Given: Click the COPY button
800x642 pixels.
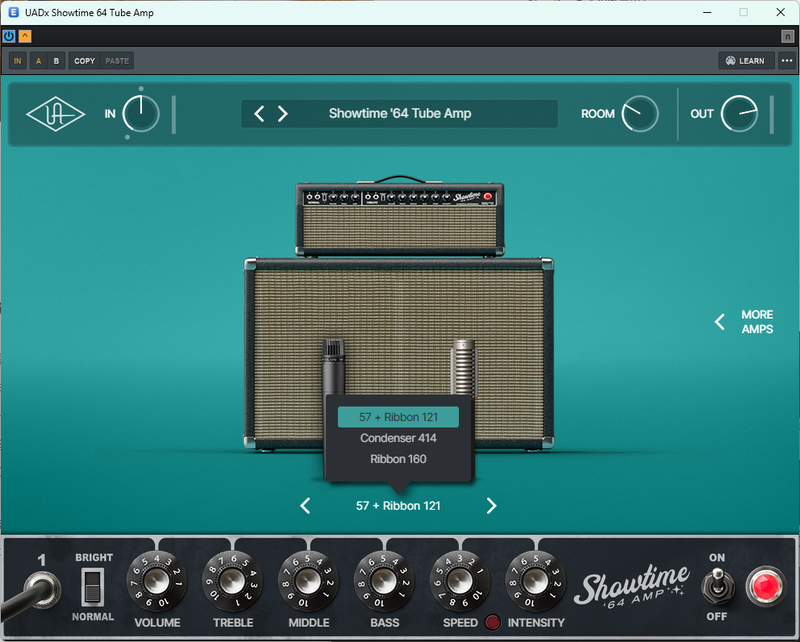Looking at the screenshot, I should point(85,61).
